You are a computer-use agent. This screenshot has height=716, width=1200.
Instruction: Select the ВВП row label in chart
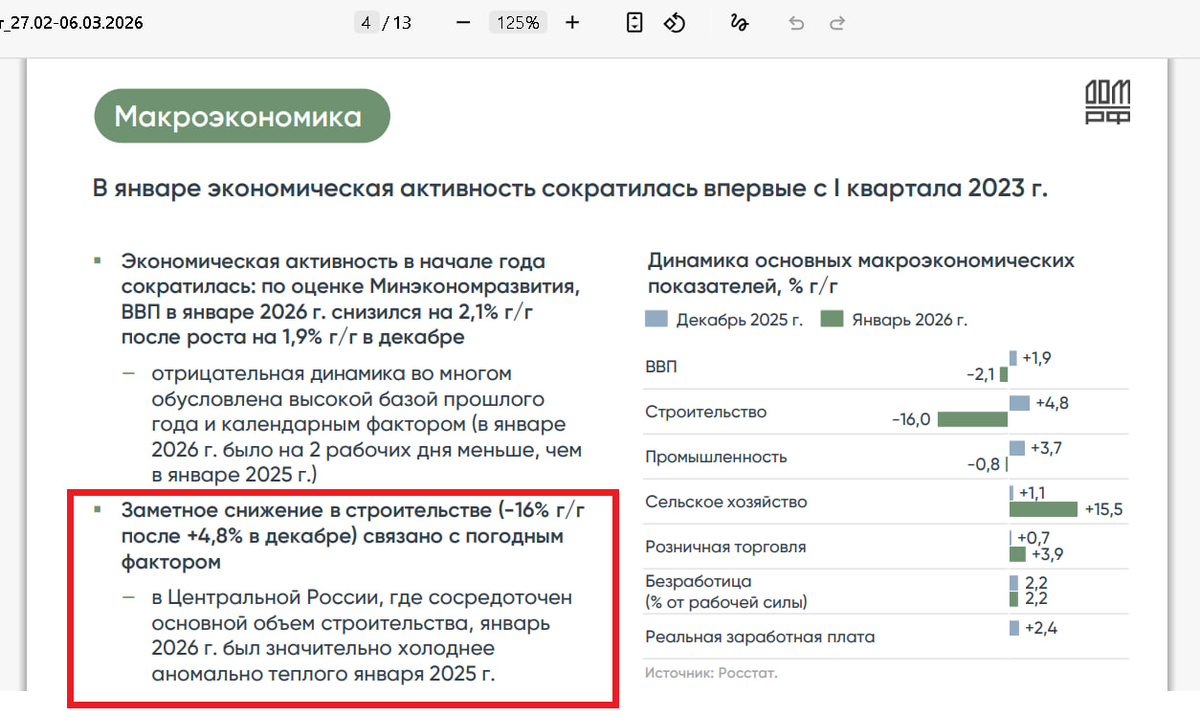(661, 367)
